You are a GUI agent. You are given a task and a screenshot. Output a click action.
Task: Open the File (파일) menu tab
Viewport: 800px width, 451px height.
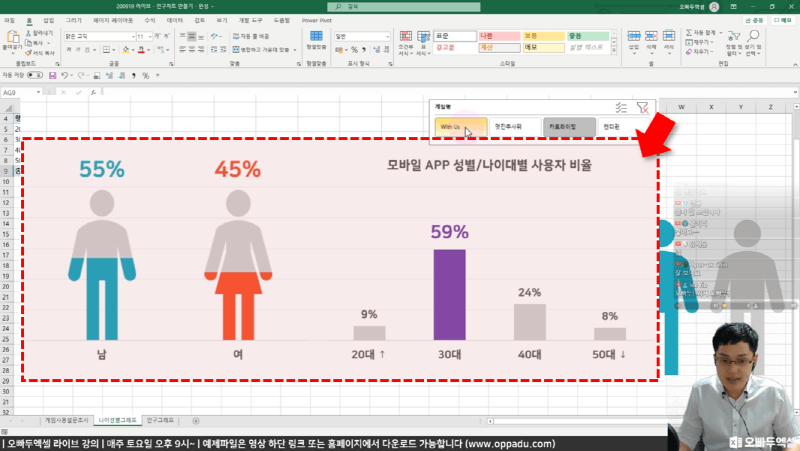(9, 20)
